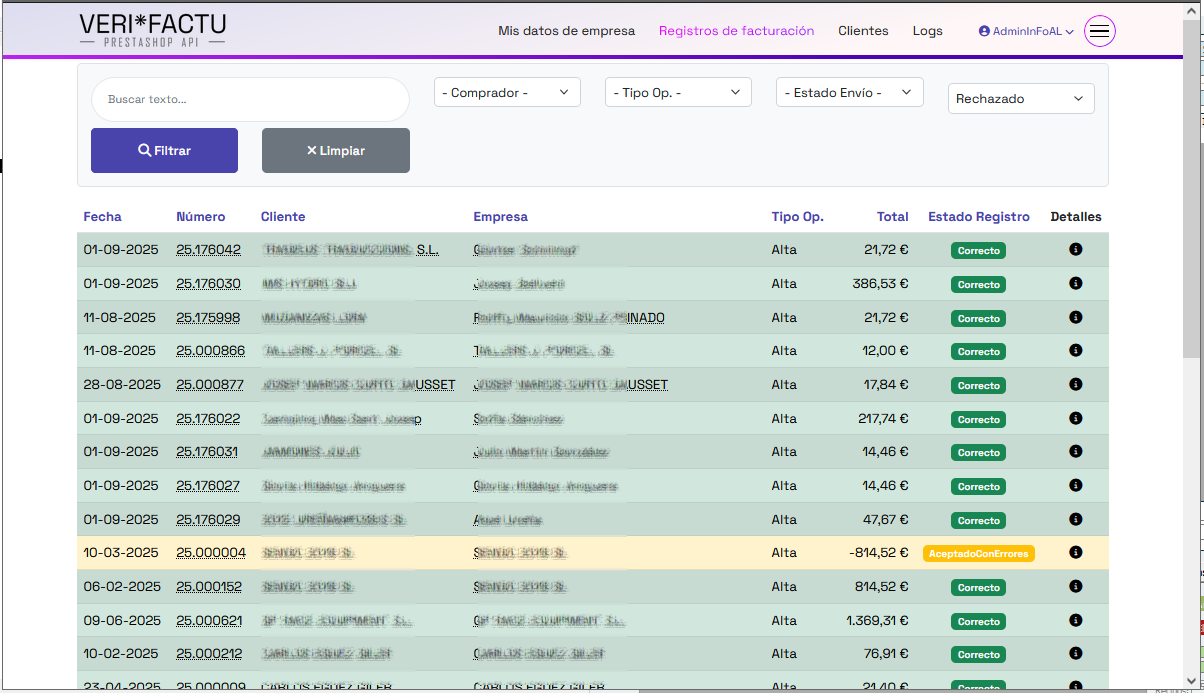Expand the Comprador dropdown

507,93
